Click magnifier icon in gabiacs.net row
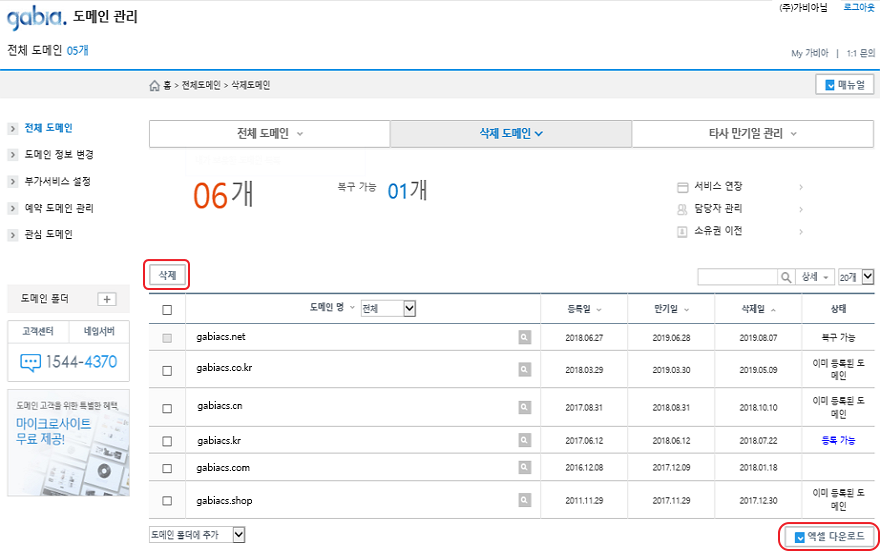 [524, 337]
